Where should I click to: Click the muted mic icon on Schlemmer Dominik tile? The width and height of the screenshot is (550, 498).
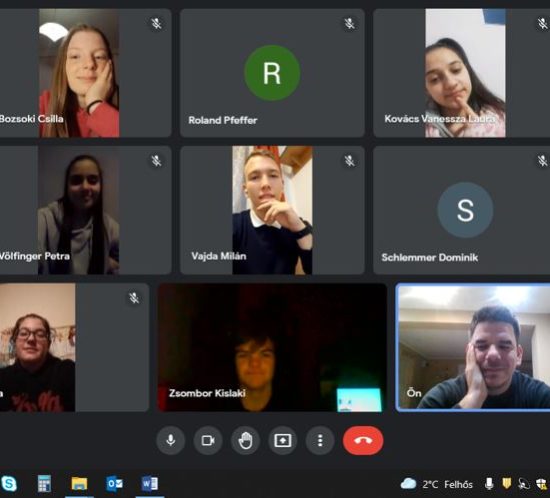pyautogui.click(x=542, y=161)
